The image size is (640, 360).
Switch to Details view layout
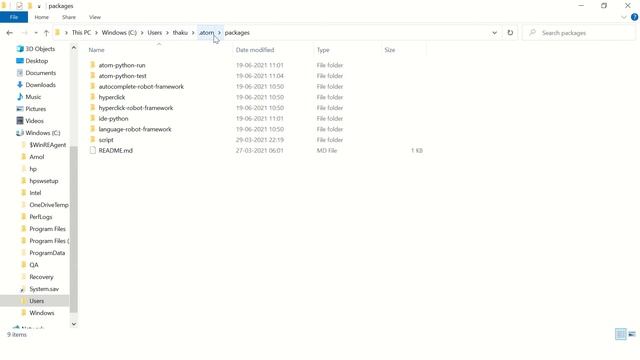pos(620,334)
